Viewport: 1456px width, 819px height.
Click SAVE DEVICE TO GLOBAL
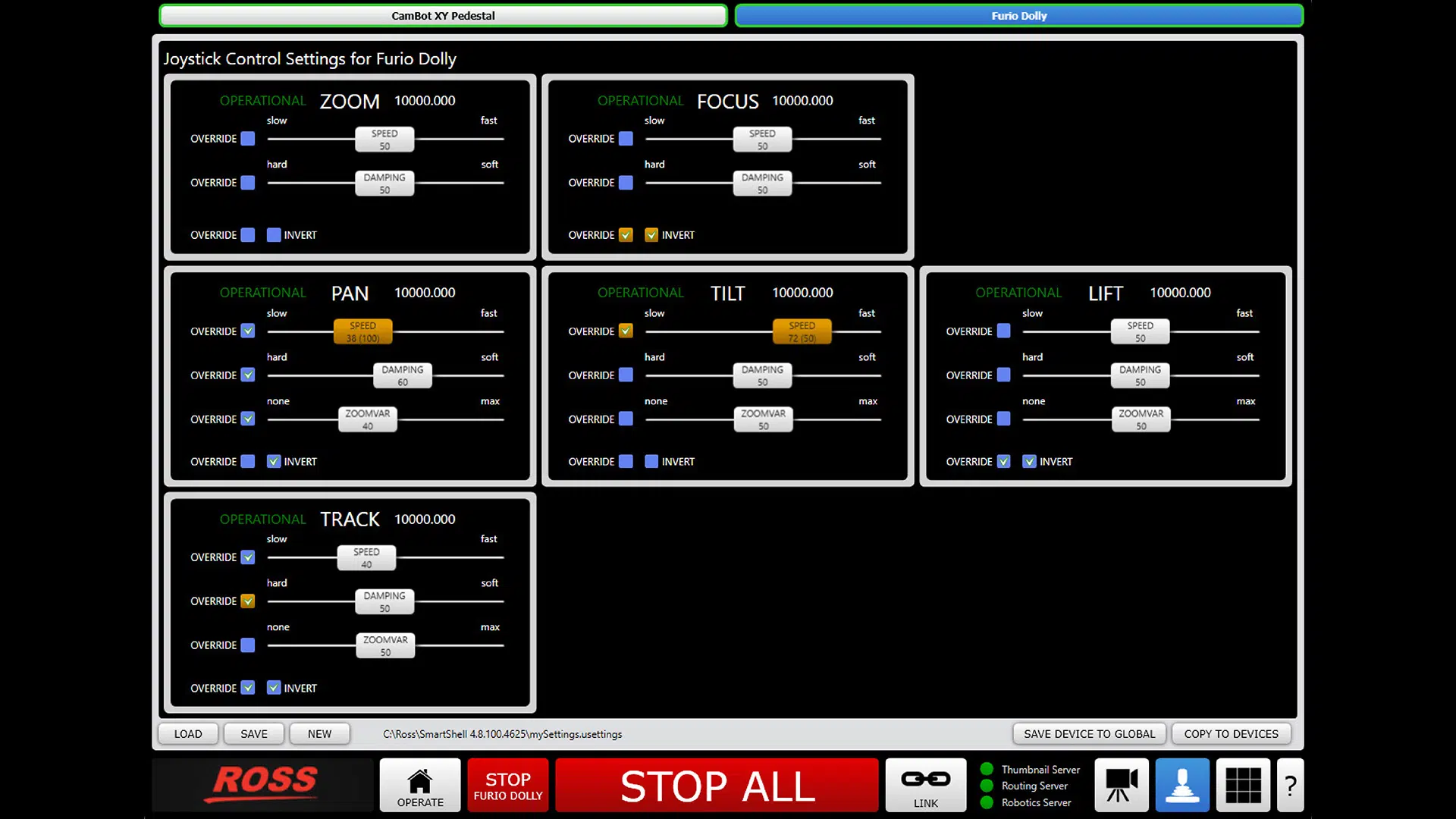(x=1089, y=734)
